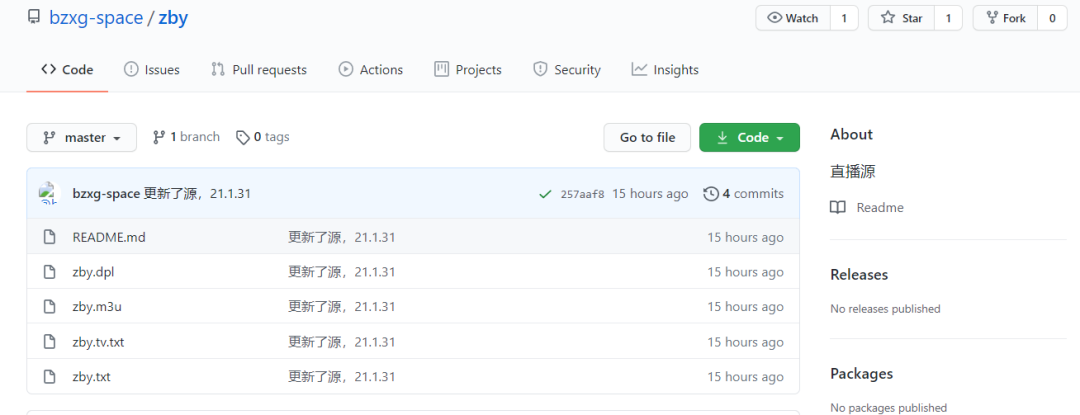Open the Packages heading link

(862, 374)
